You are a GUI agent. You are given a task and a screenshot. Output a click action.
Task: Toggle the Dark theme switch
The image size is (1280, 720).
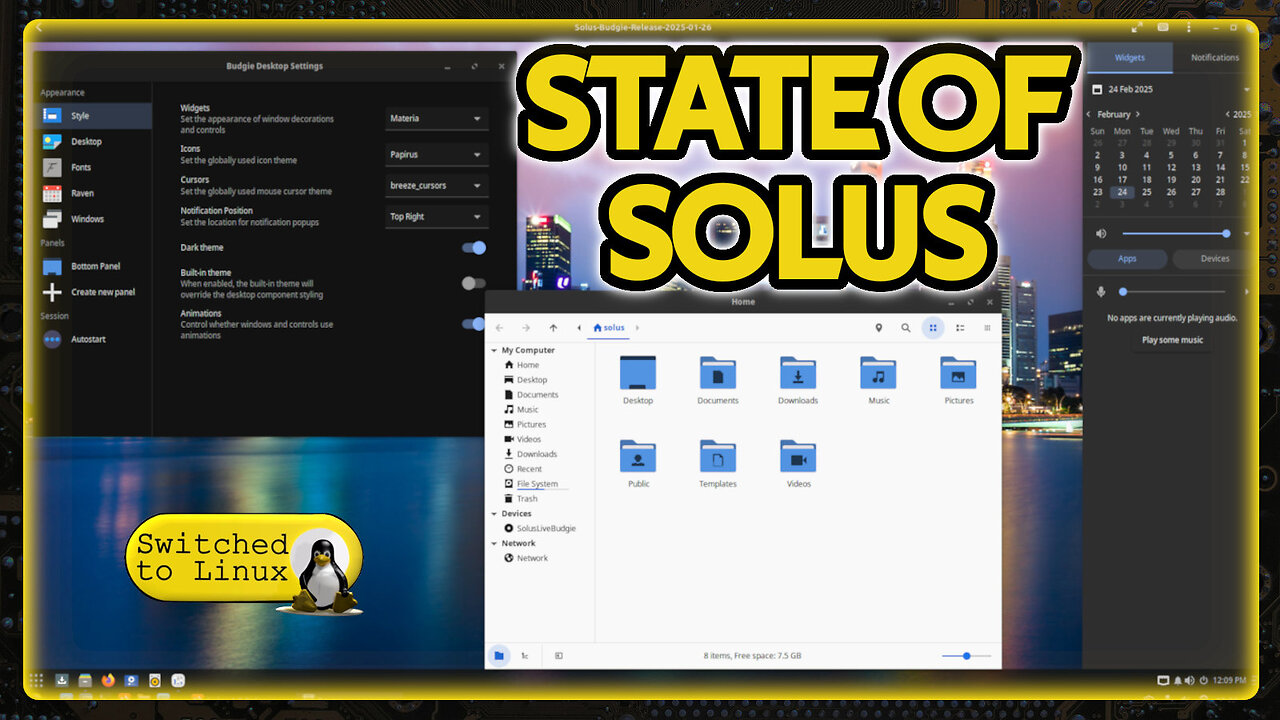[x=473, y=248]
